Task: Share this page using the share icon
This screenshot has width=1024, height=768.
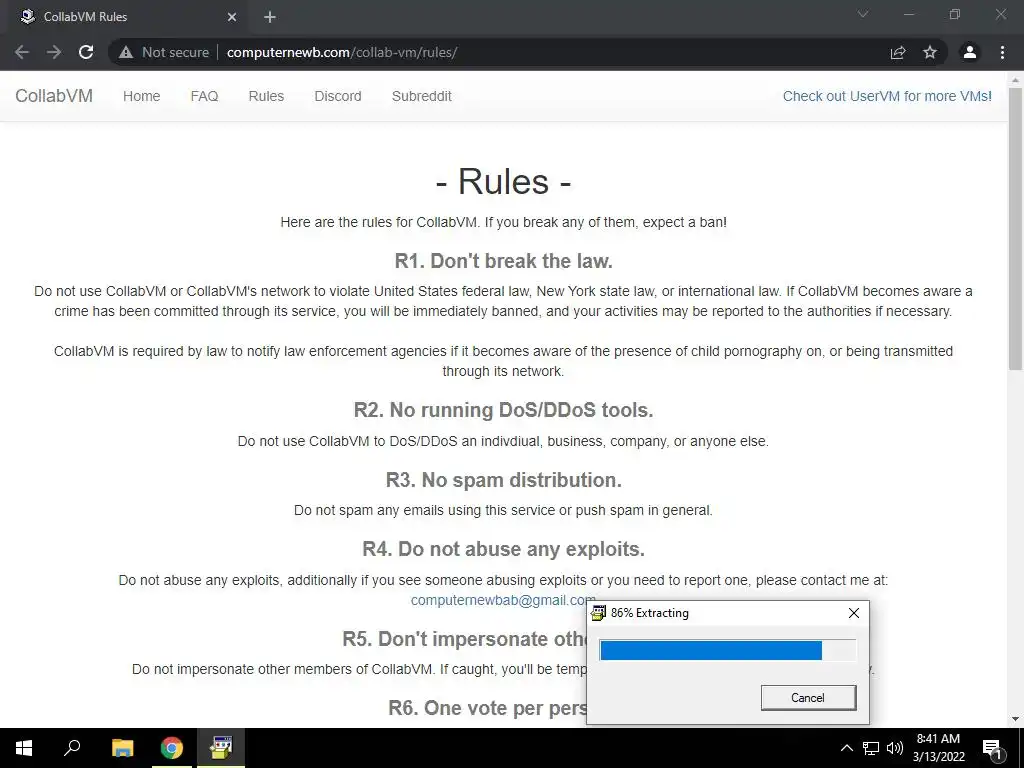Action: click(x=898, y=52)
